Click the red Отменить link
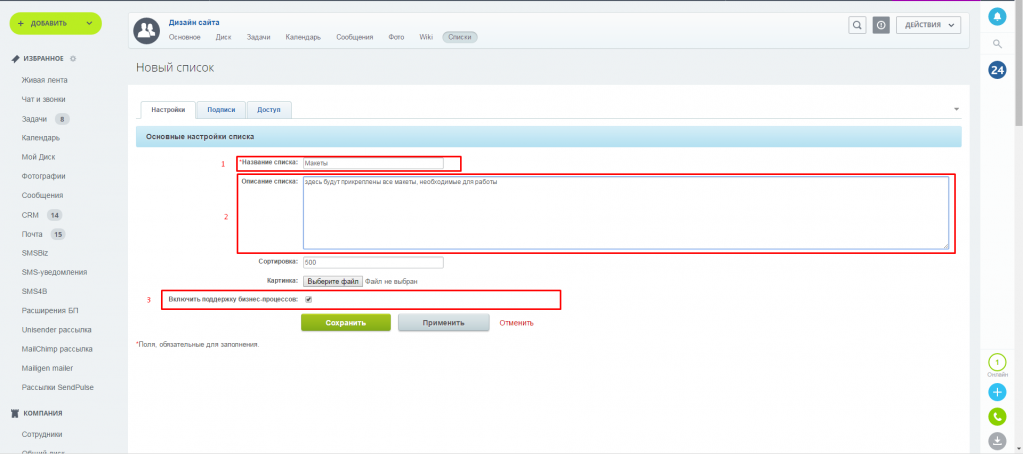Viewport: 1023px width, 454px height. point(517,322)
